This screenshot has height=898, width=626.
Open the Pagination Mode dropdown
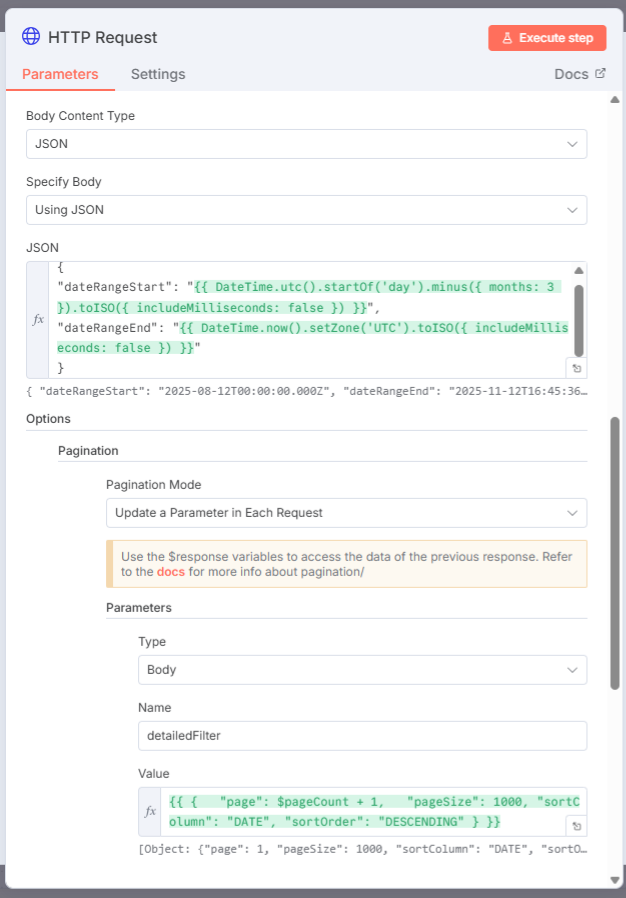[x=346, y=513]
